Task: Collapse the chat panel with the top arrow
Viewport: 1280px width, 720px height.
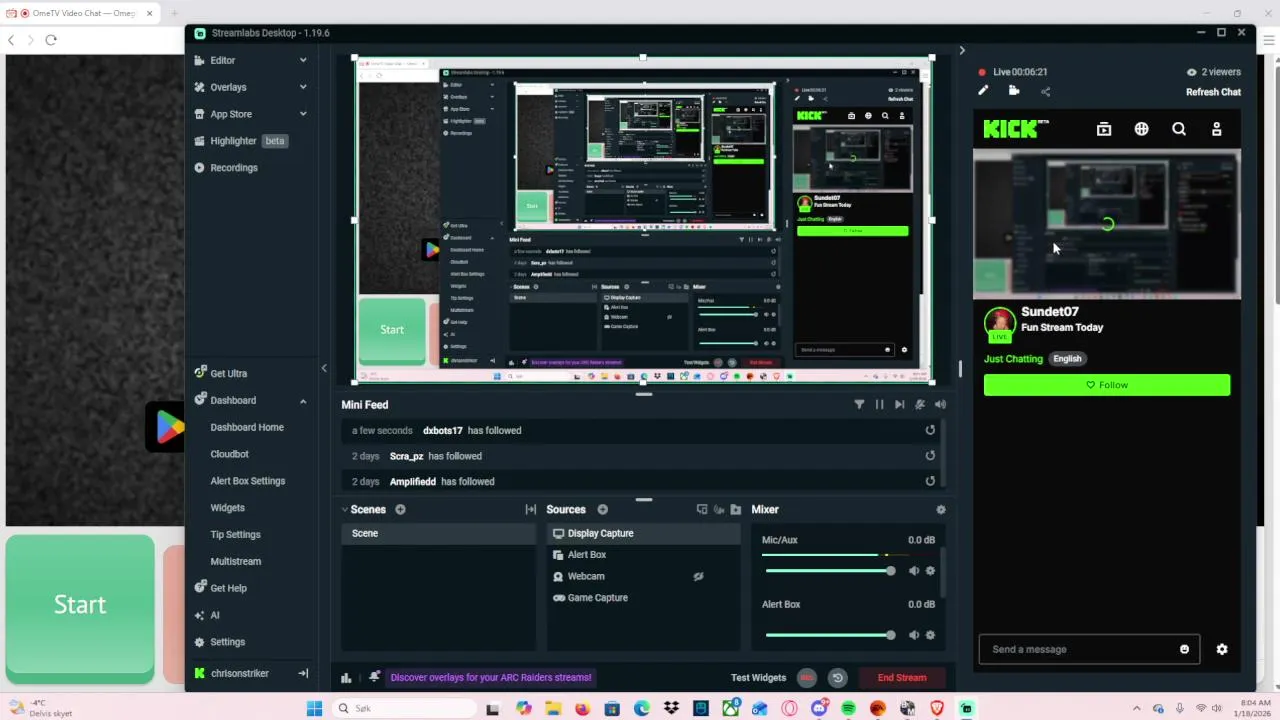Action: (962, 50)
